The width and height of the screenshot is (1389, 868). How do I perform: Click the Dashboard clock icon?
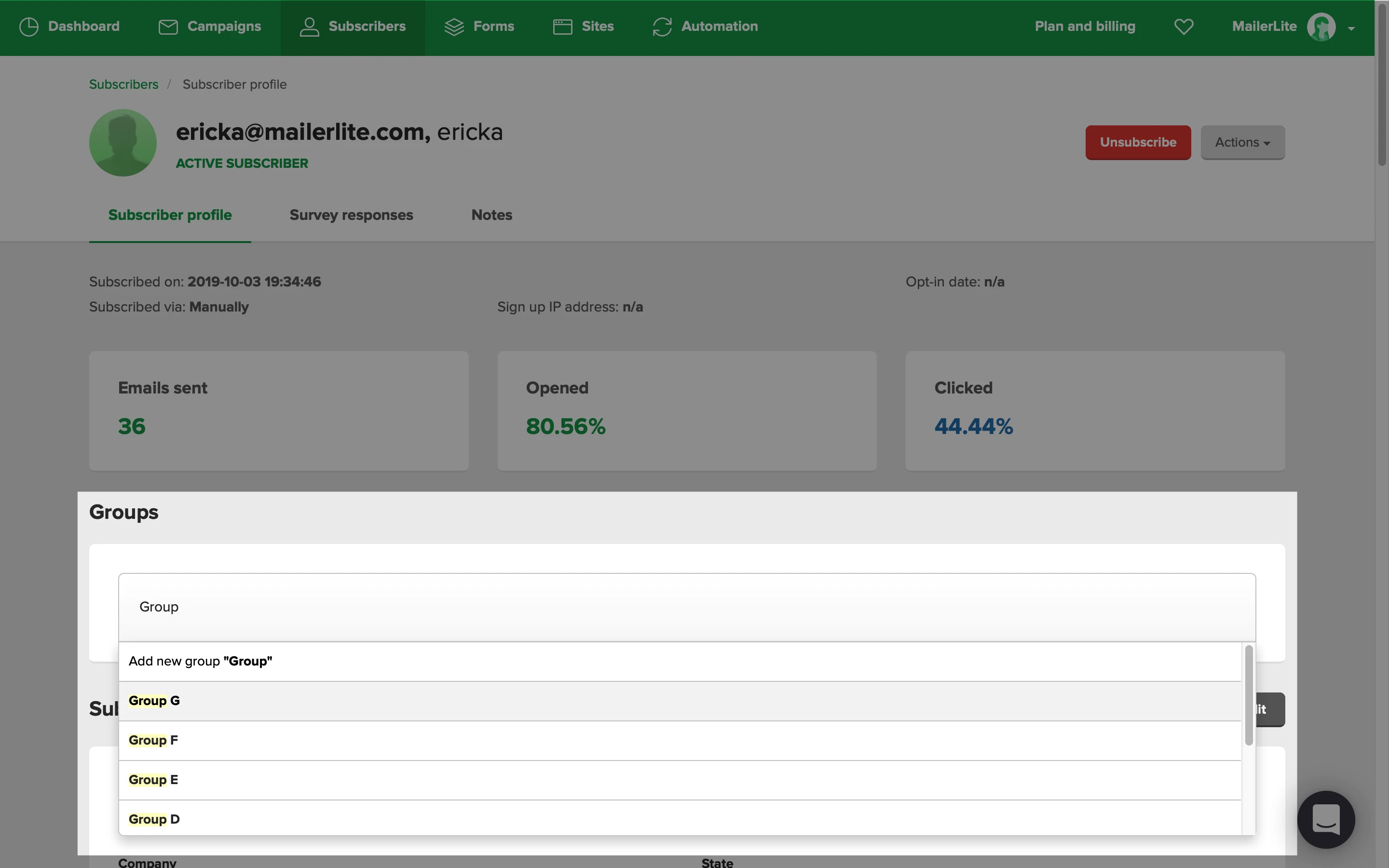coord(29,27)
